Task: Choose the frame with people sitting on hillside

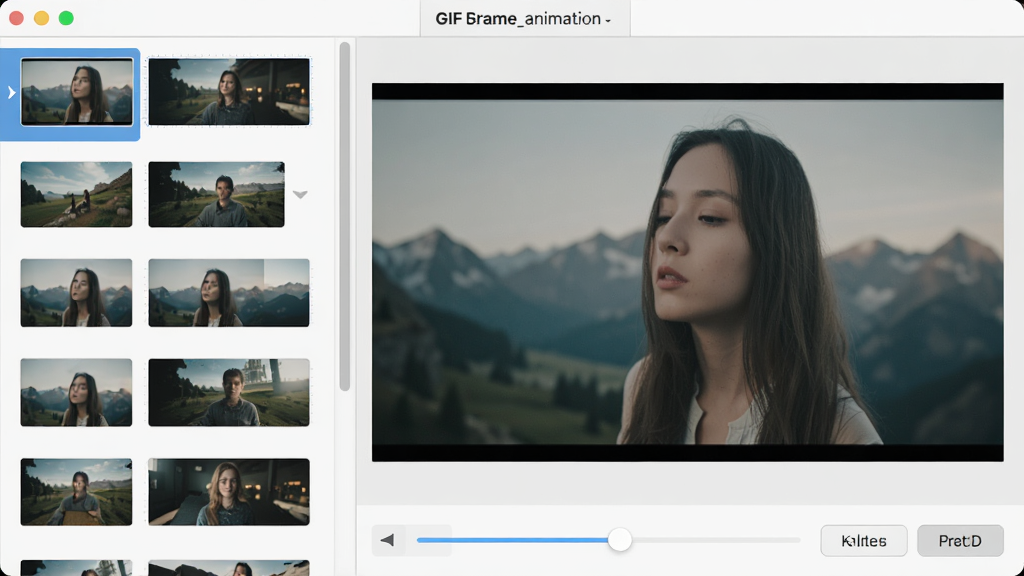Action: click(76, 195)
